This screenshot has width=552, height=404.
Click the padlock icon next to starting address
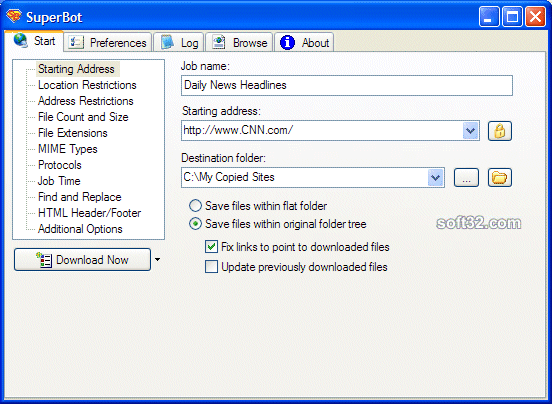pos(500,131)
